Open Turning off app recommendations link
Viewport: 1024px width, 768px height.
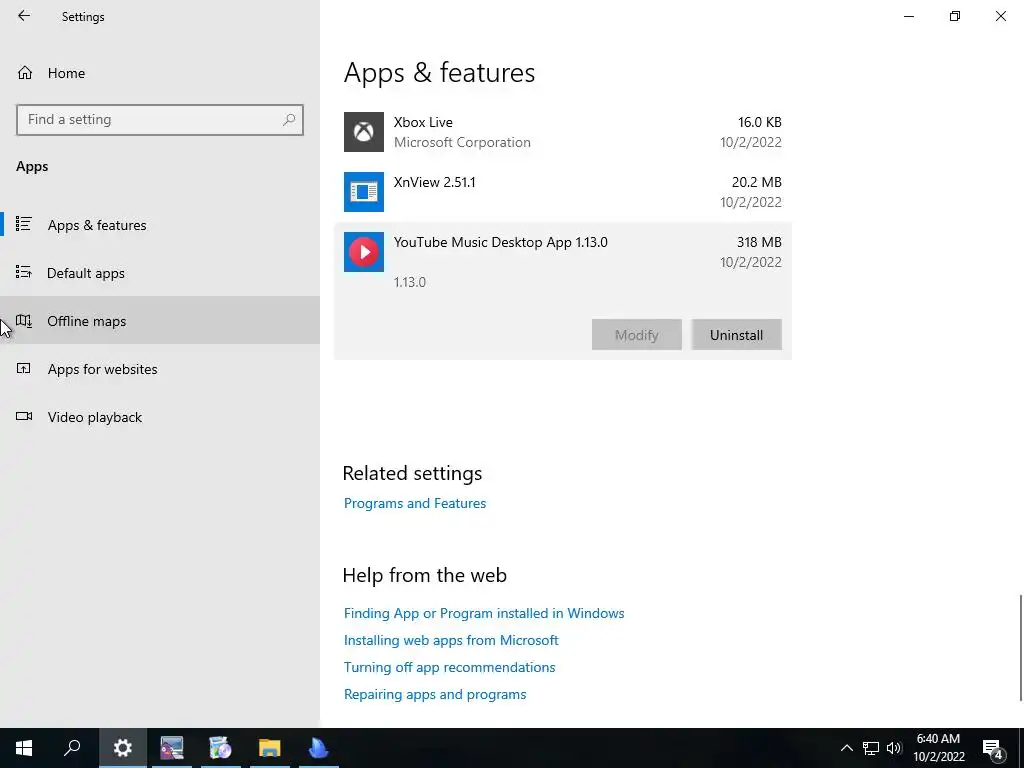pos(449,667)
